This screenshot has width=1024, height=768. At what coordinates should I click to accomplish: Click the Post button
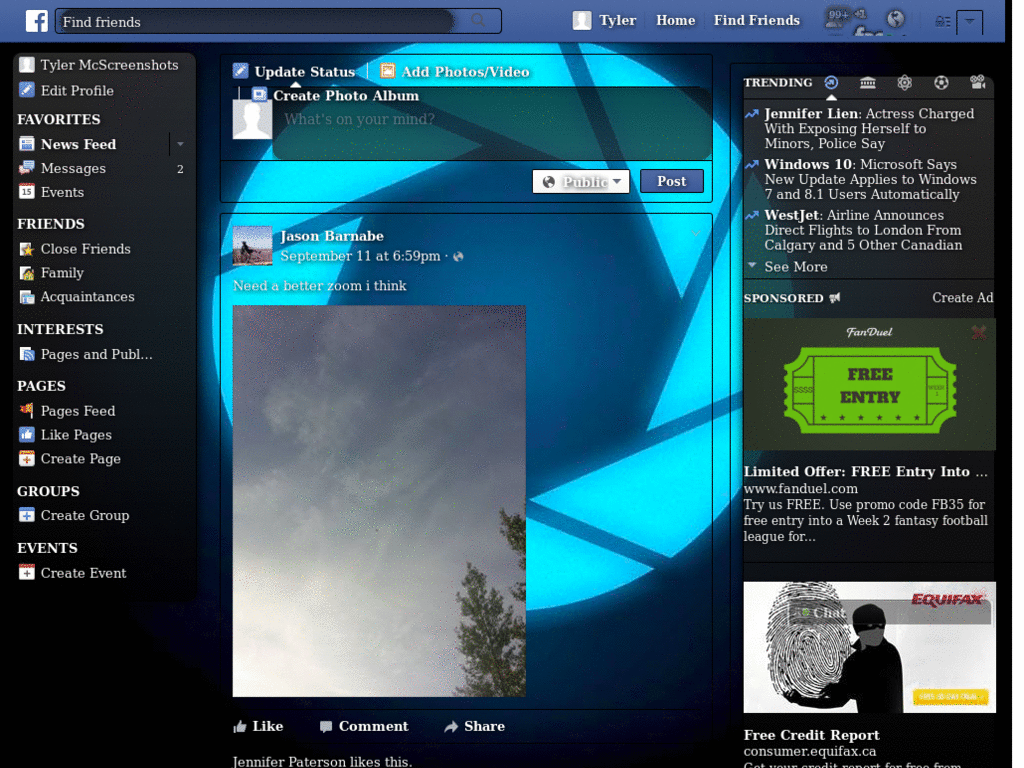(x=671, y=181)
